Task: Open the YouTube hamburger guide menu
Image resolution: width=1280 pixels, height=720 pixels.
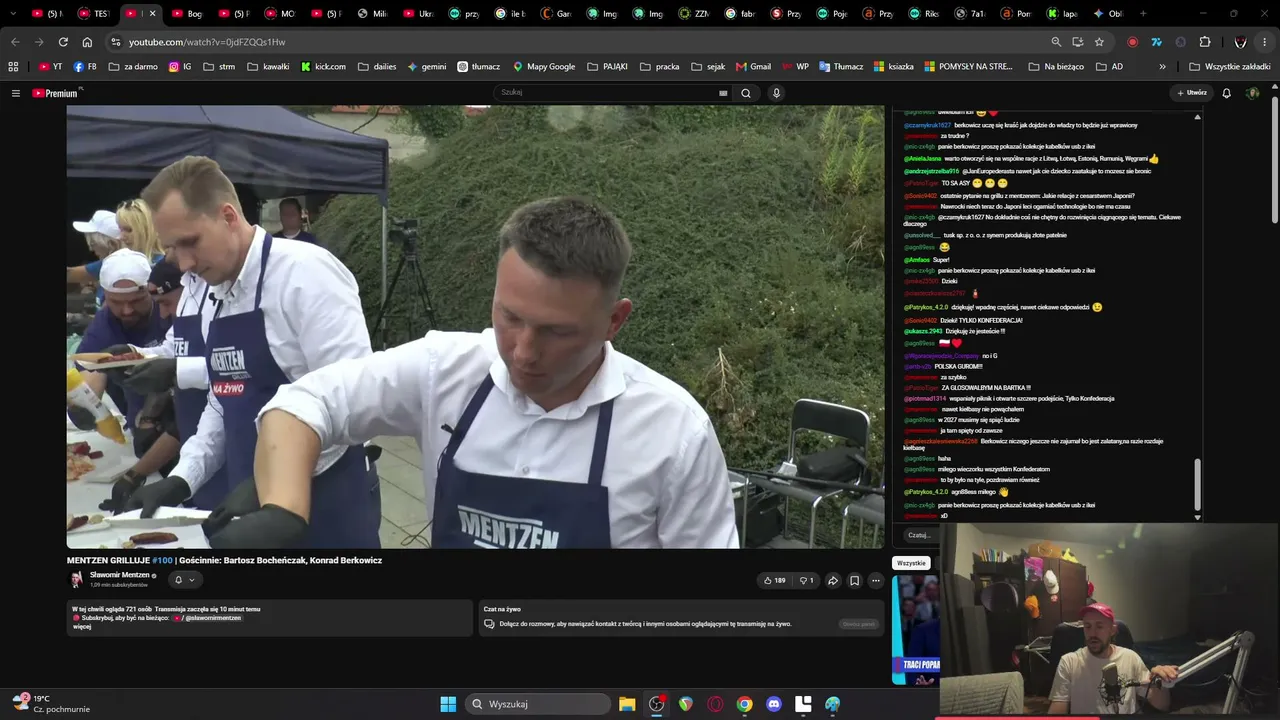Action: (15, 93)
